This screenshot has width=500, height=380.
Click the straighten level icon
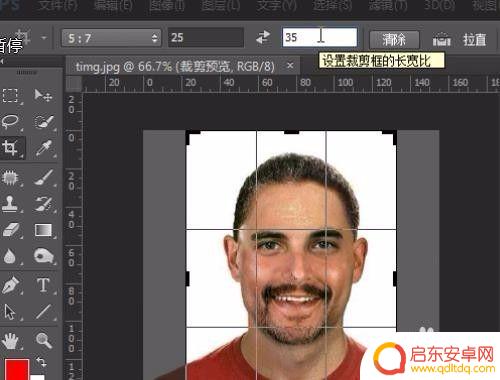tap(441, 39)
